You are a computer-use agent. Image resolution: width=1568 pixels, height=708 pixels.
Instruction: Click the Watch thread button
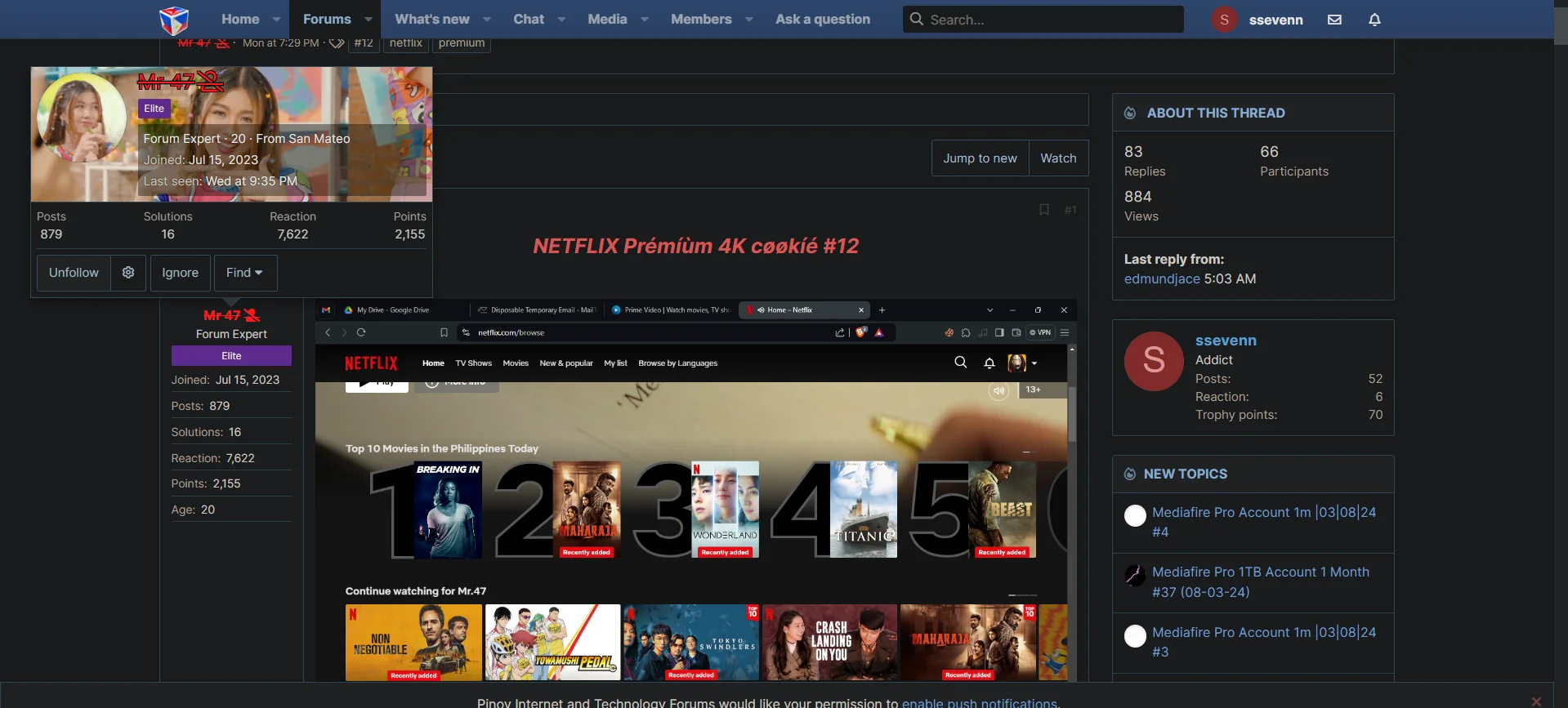pyautogui.click(x=1058, y=158)
